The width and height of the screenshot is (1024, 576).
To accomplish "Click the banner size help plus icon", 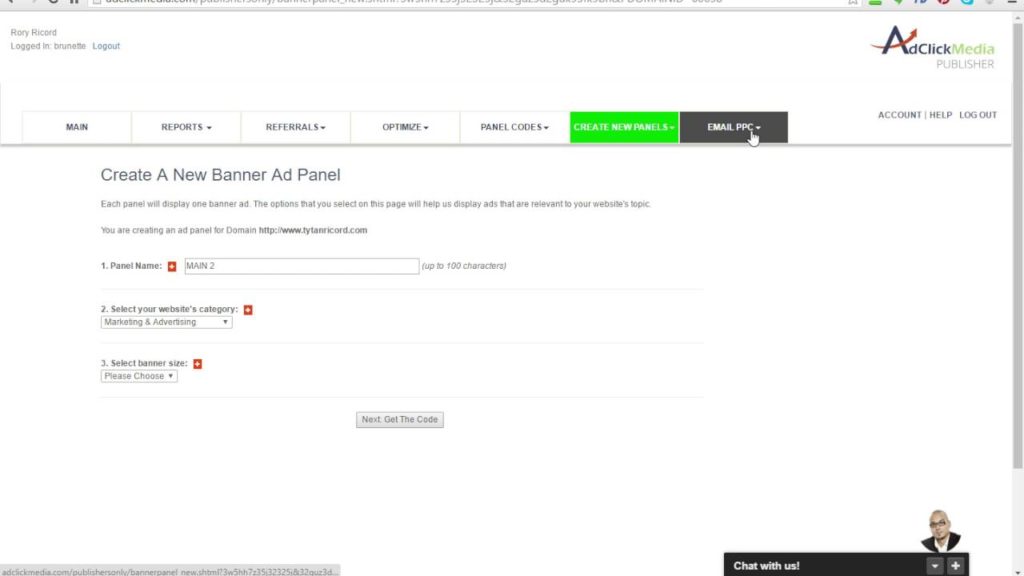I will pyautogui.click(x=197, y=364).
